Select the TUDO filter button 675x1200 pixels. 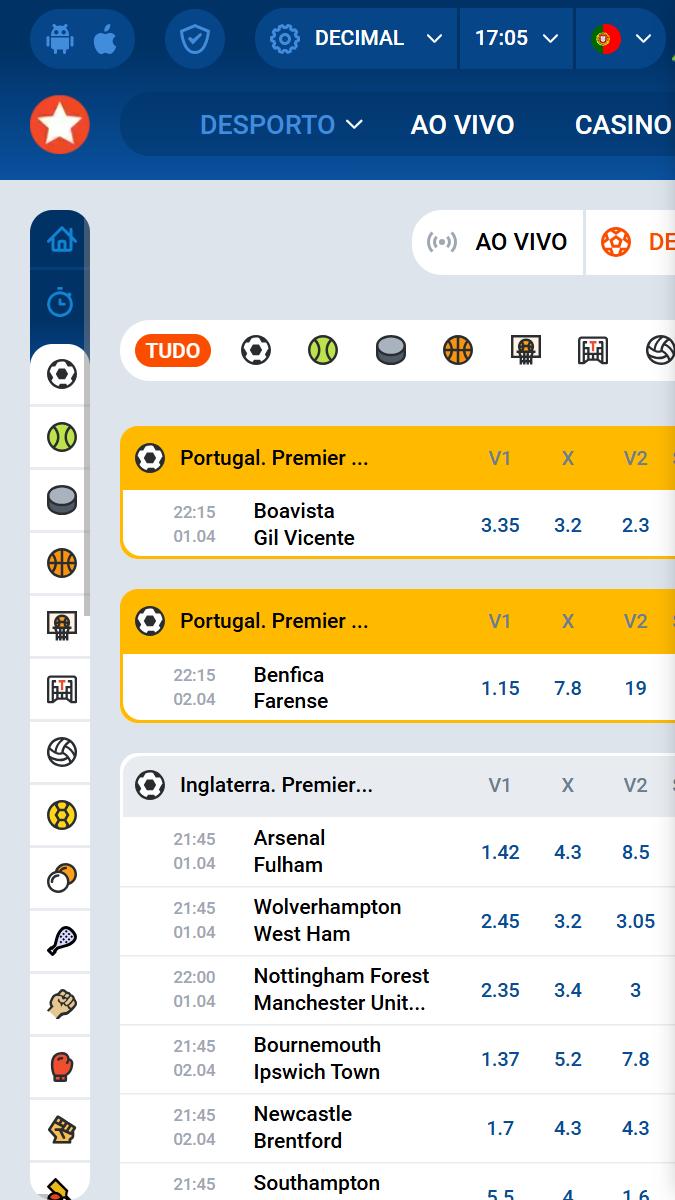173,350
